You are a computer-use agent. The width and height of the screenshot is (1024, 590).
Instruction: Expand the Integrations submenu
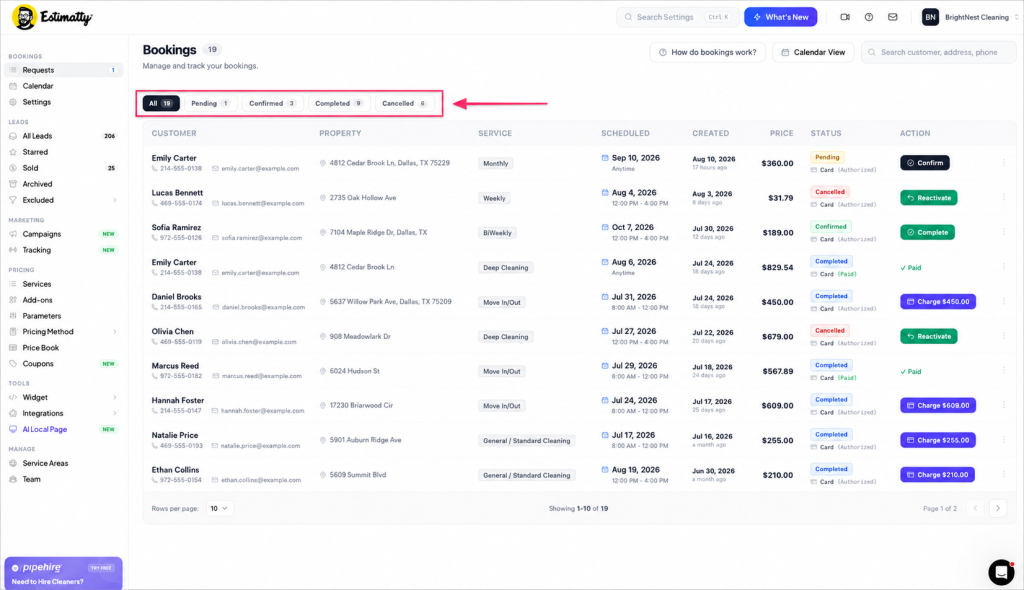115,414
